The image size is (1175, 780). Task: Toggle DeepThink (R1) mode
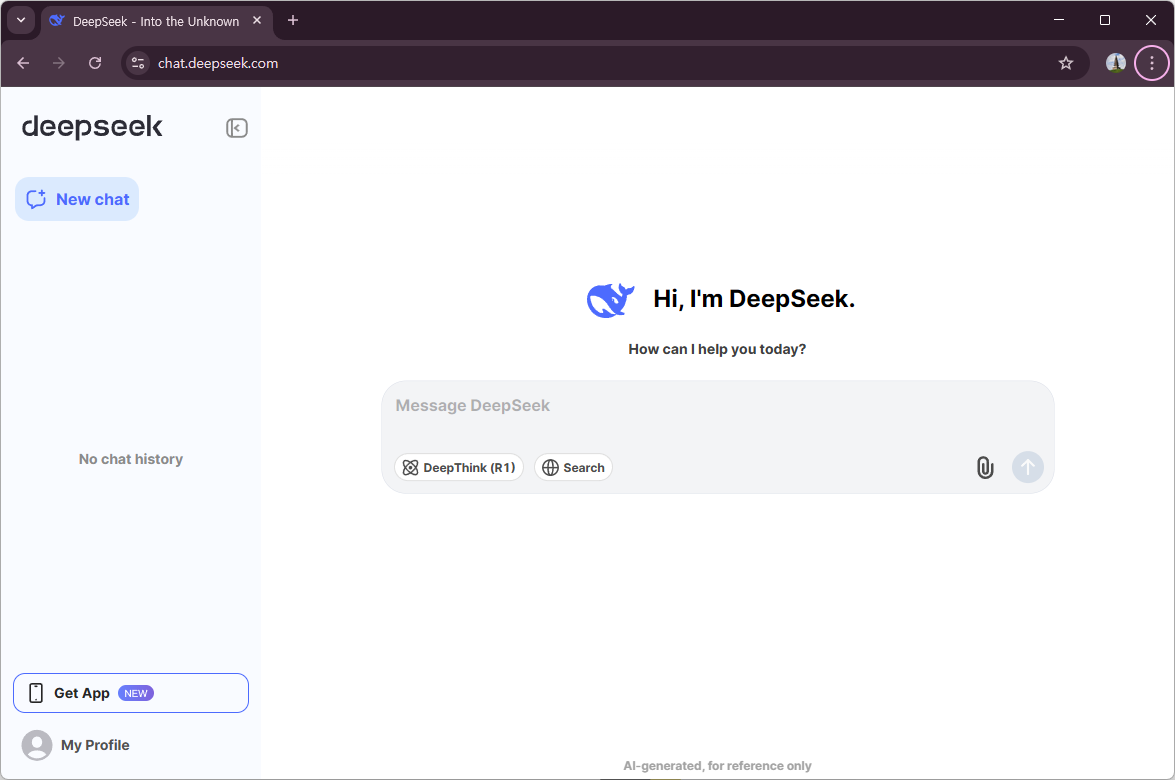pyautogui.click(x=459, y=468)
